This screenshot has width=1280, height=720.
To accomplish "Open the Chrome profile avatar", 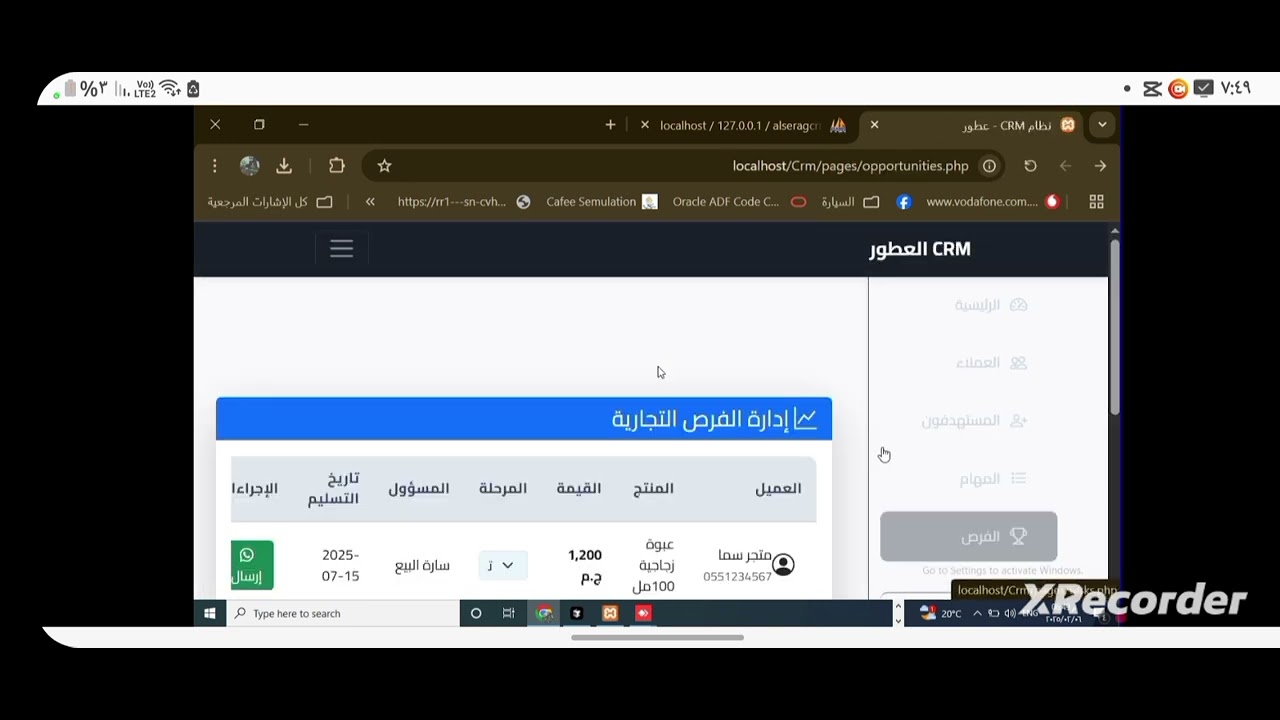I will pyautogui.click(x=250, y=166).
